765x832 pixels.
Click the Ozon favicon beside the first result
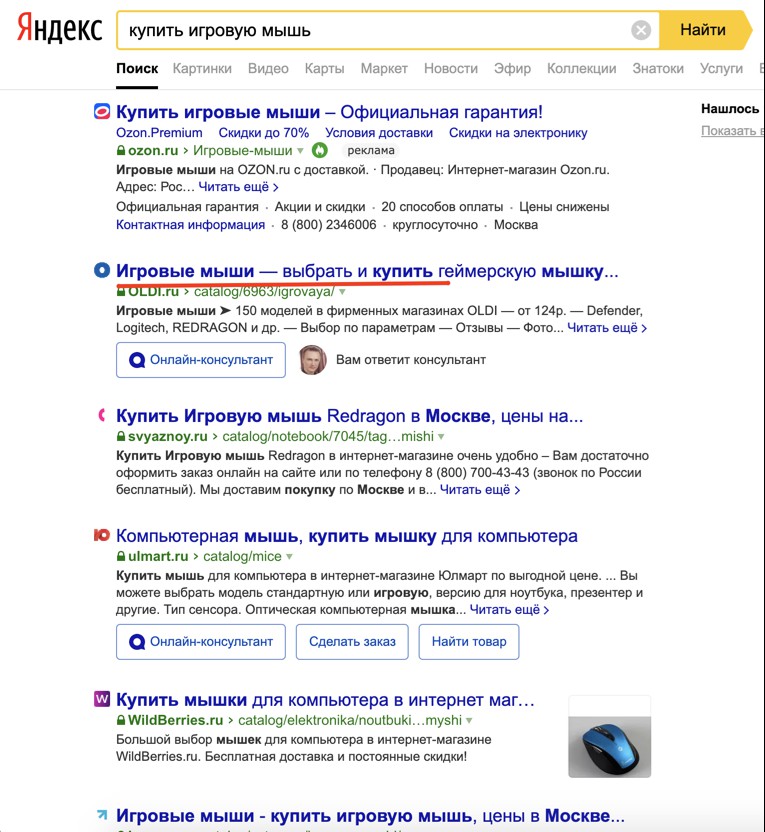click(102, 111)
